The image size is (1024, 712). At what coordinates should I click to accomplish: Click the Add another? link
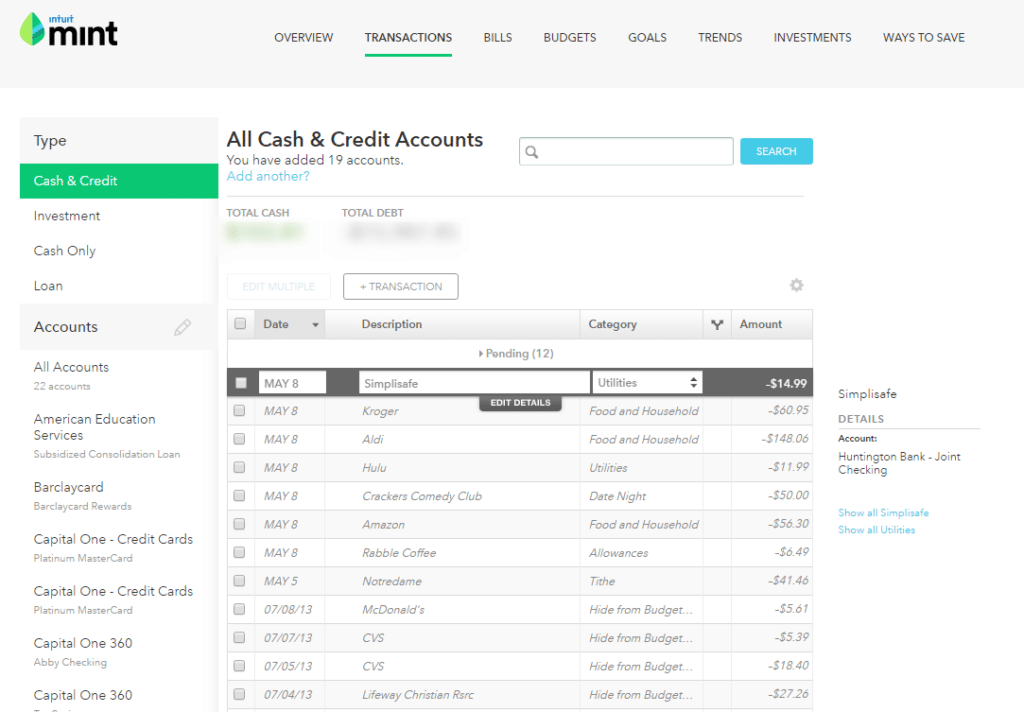click(268, 176)
